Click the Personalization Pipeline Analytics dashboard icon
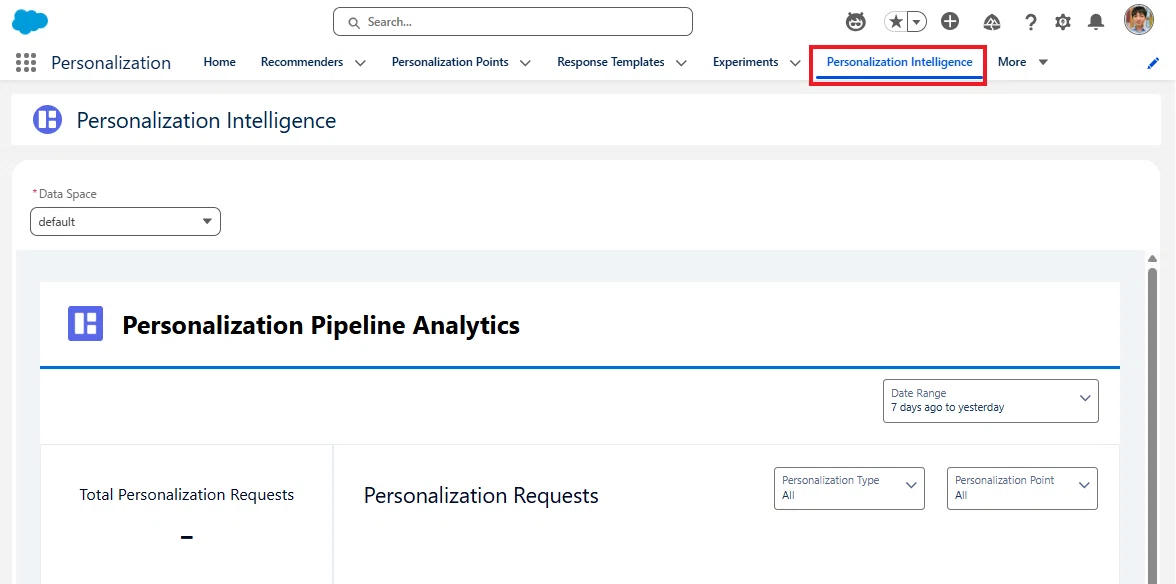The width and height of the screenshot is (1176, 584). 86,324
